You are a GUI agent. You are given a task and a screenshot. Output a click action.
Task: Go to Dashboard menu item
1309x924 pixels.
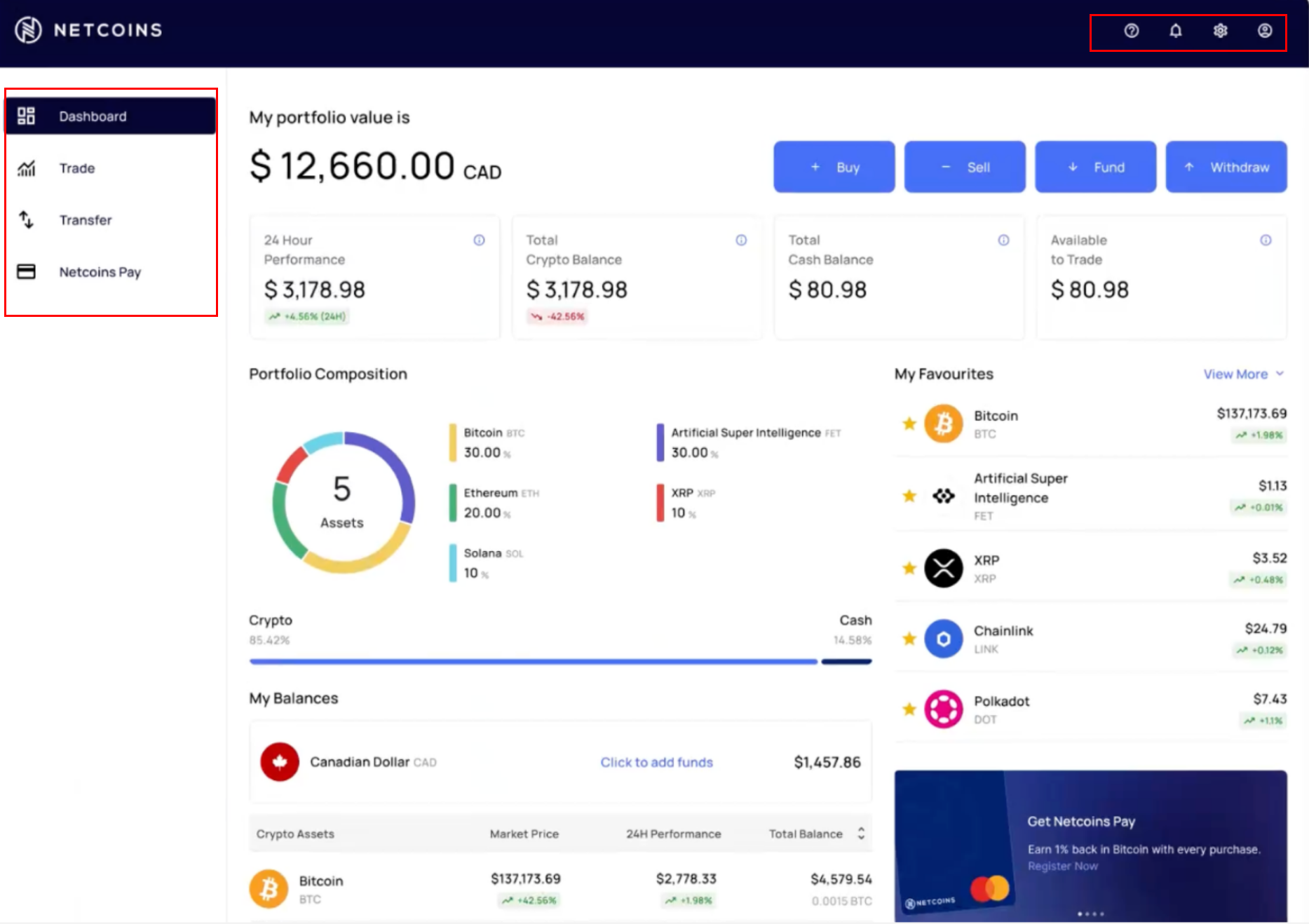point(110,116)
